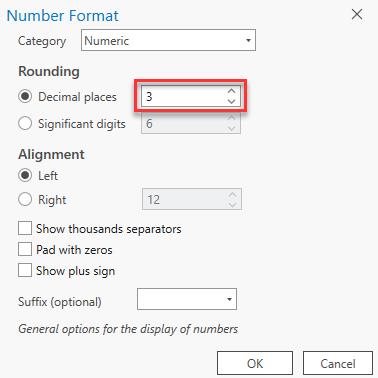Click the Significant digits value field
378x378 pixels.
coord(183,123)
